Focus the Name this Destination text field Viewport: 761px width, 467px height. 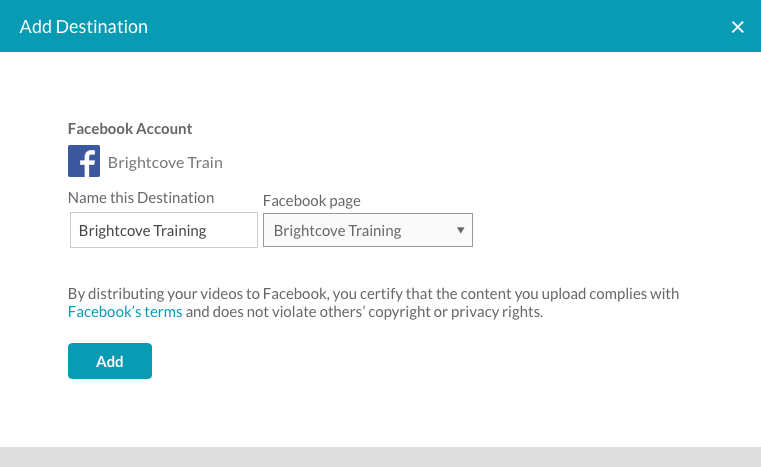[164, 230]
